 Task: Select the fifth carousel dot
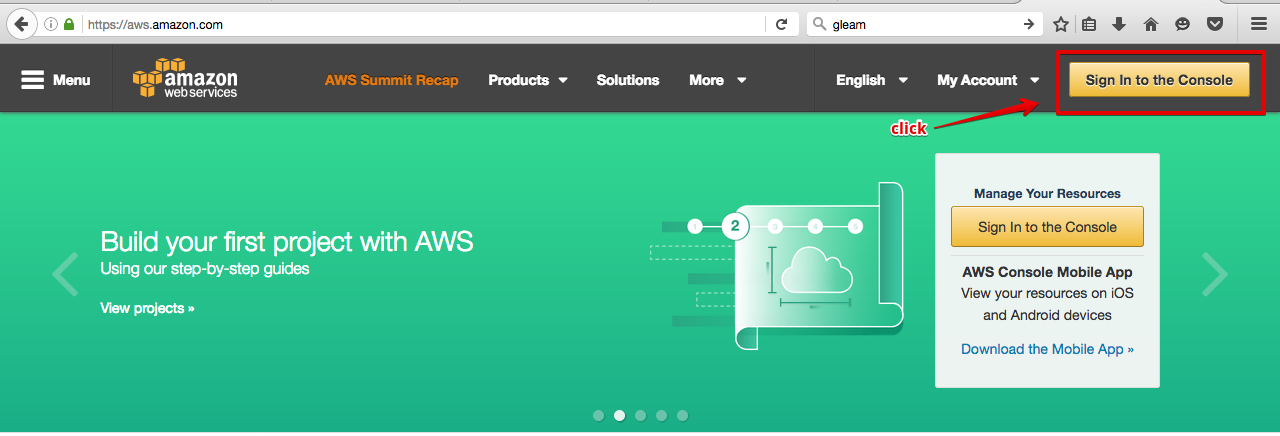point(682,415)
